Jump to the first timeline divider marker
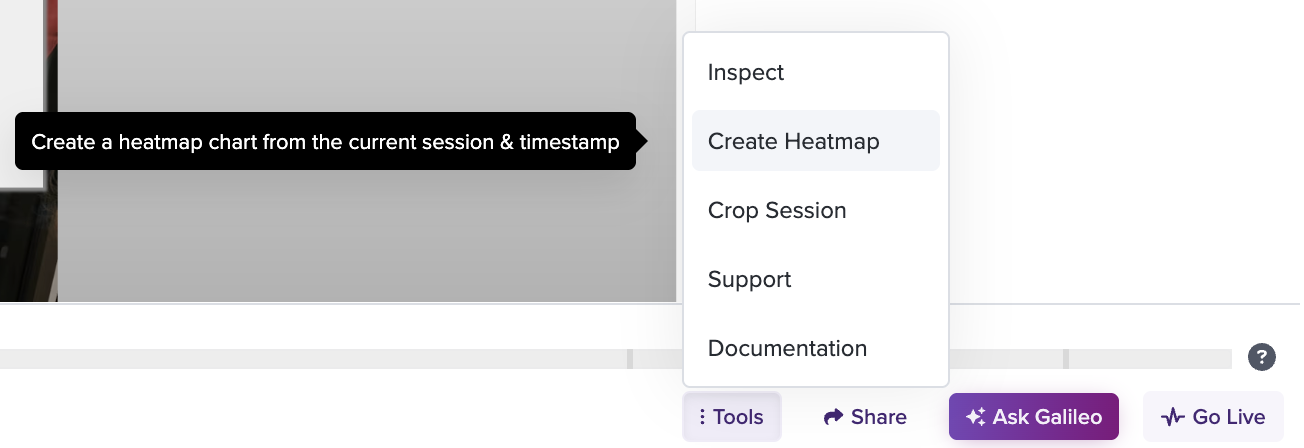This screenshot has height=448, width=1304. tap(630, 359)
